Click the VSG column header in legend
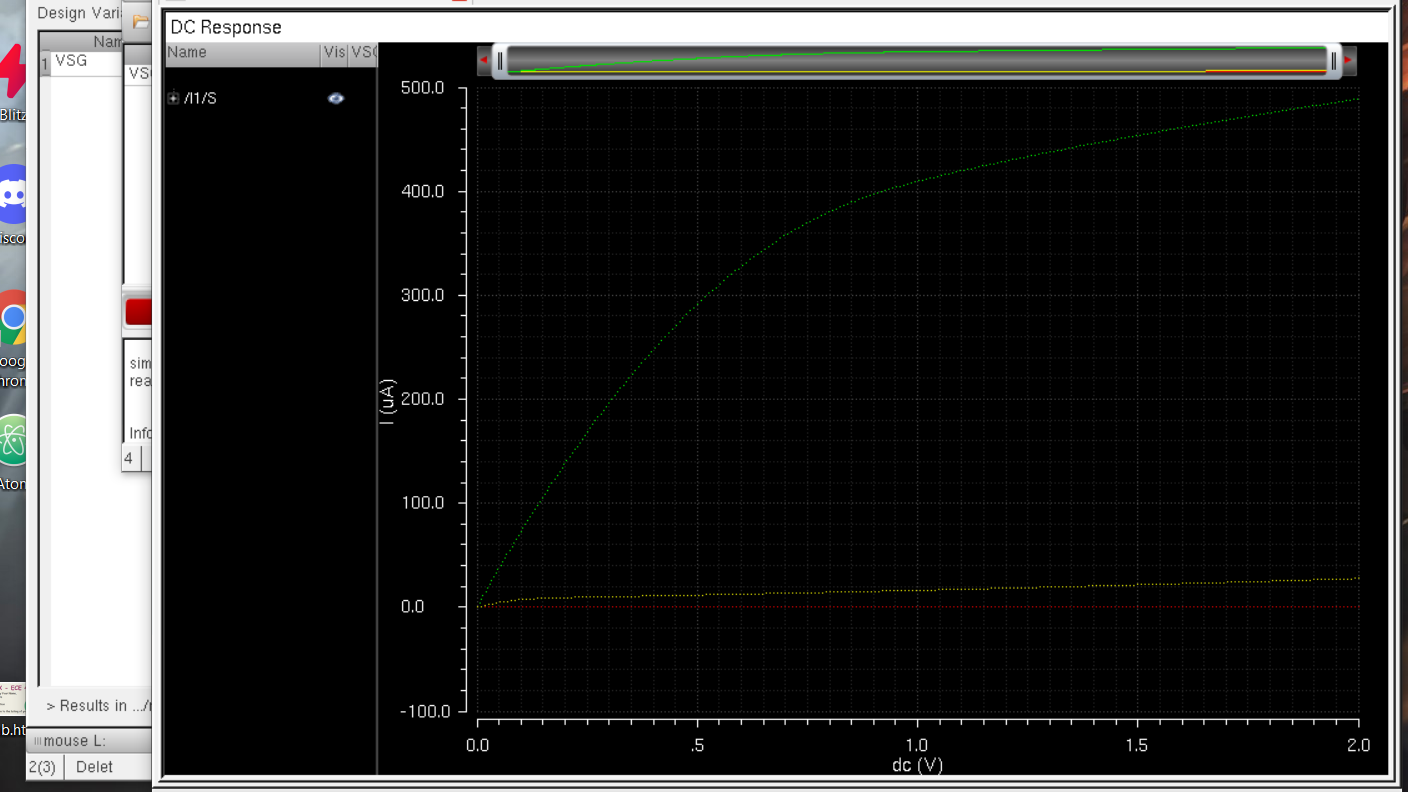The image size is (1408, 792). [363, 53]
